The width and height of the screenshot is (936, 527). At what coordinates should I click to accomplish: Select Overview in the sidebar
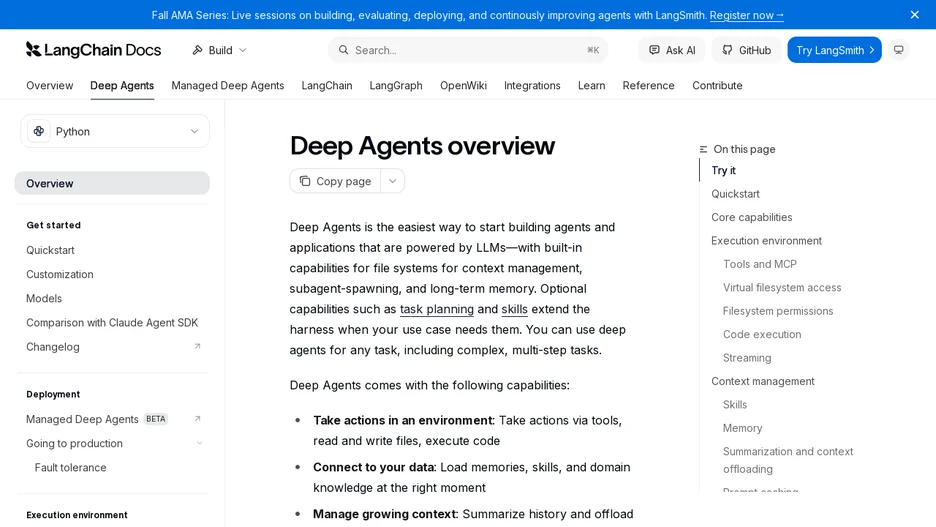pyautogui.click(x=112, y=183)
